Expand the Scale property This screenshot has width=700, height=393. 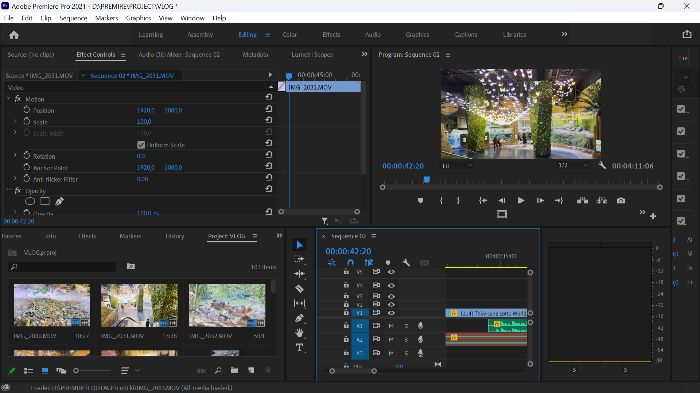click(15, 121)
